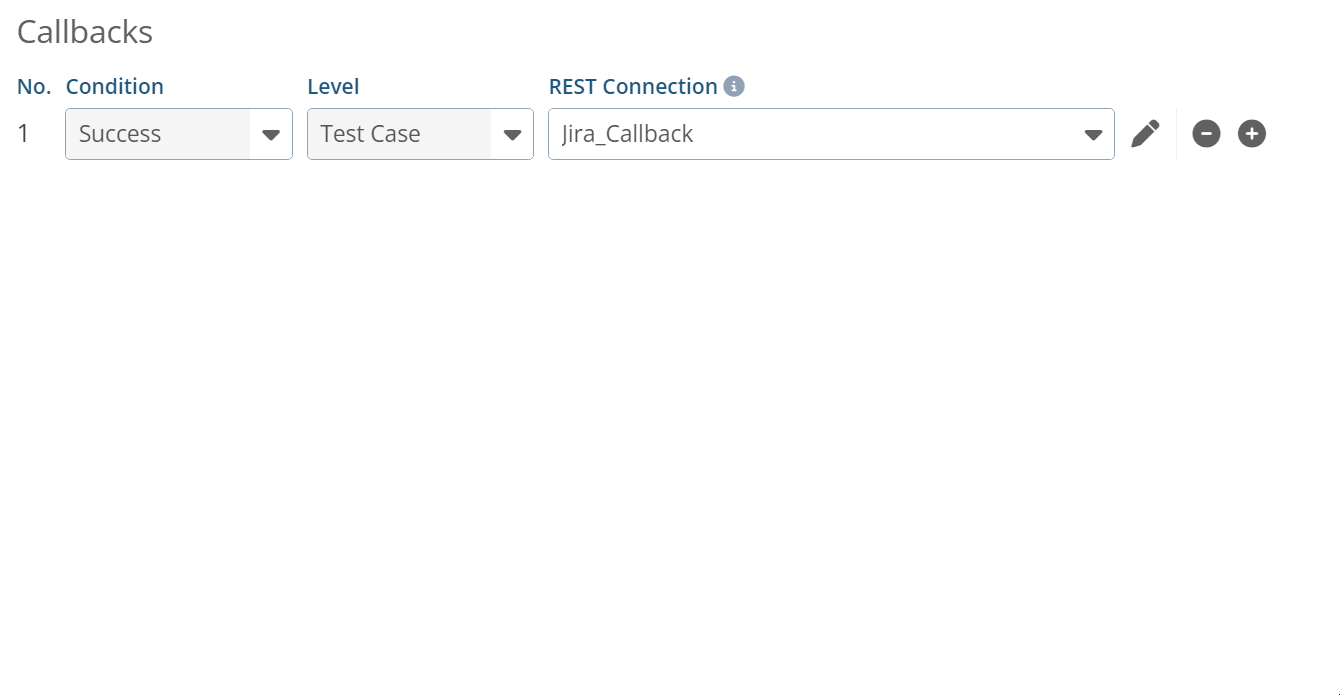The height and width of the screenshot is (695, 1340).
Task: Click the pencil icon to edit Jira_Callback connection
Action: pyautogui.click(x=1146, y=133)
